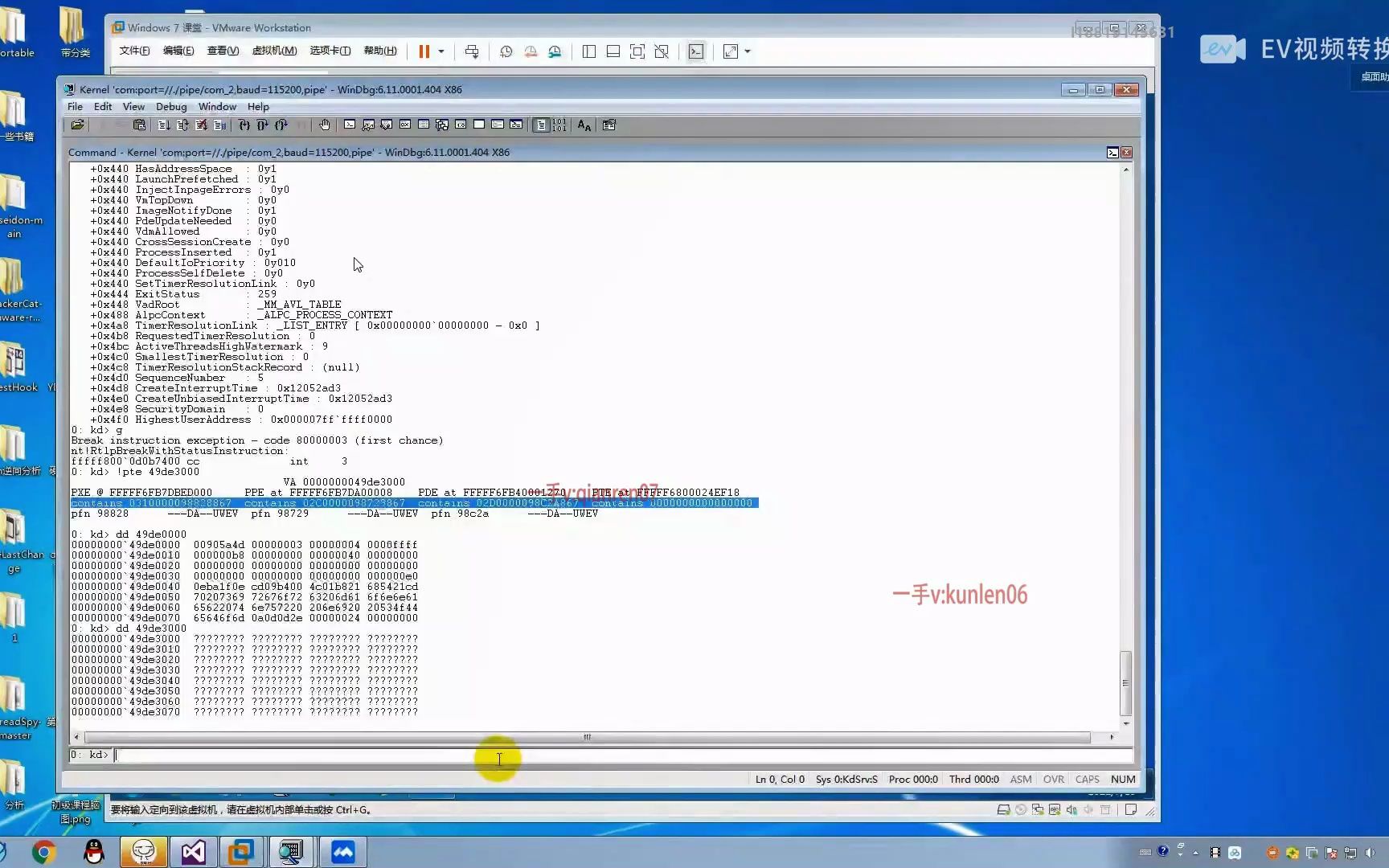The width and height of the screenshot is (1389, 868).
Task: Click the VMware take snapshot icon
Action: (506, 51)
